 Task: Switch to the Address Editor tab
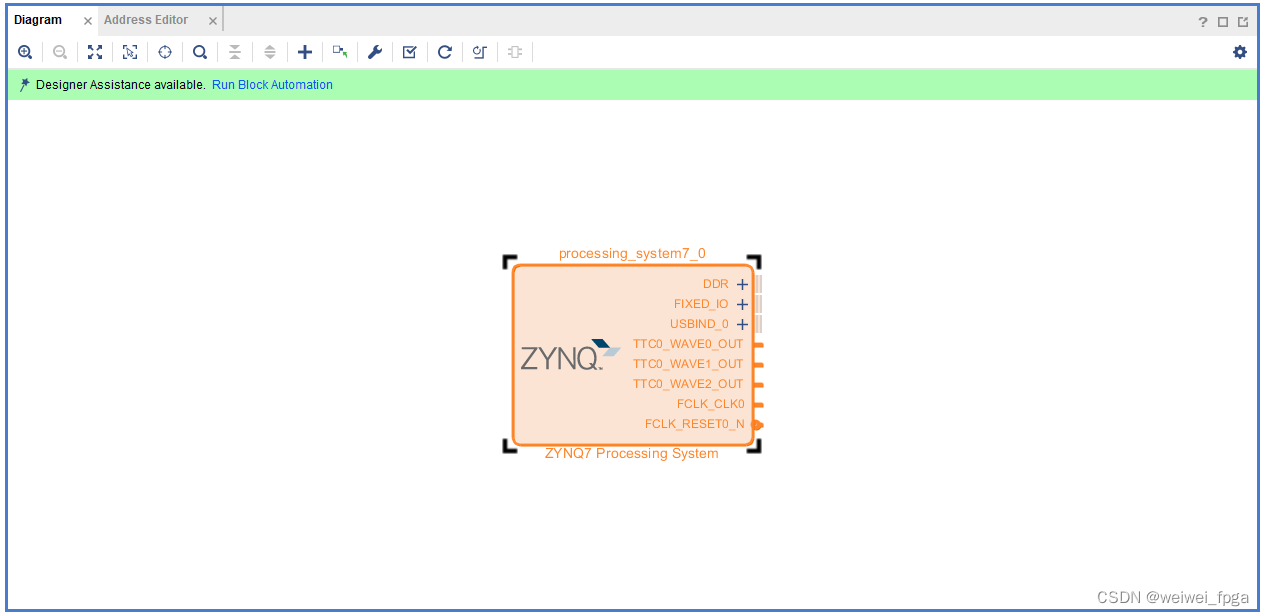tap(146, 19)
